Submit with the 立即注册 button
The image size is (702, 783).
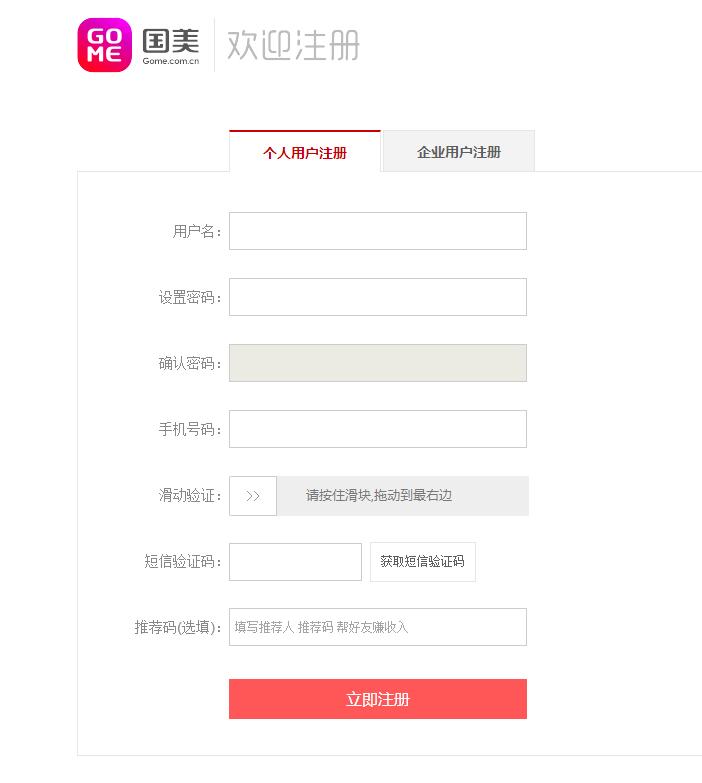pos(377,699)
